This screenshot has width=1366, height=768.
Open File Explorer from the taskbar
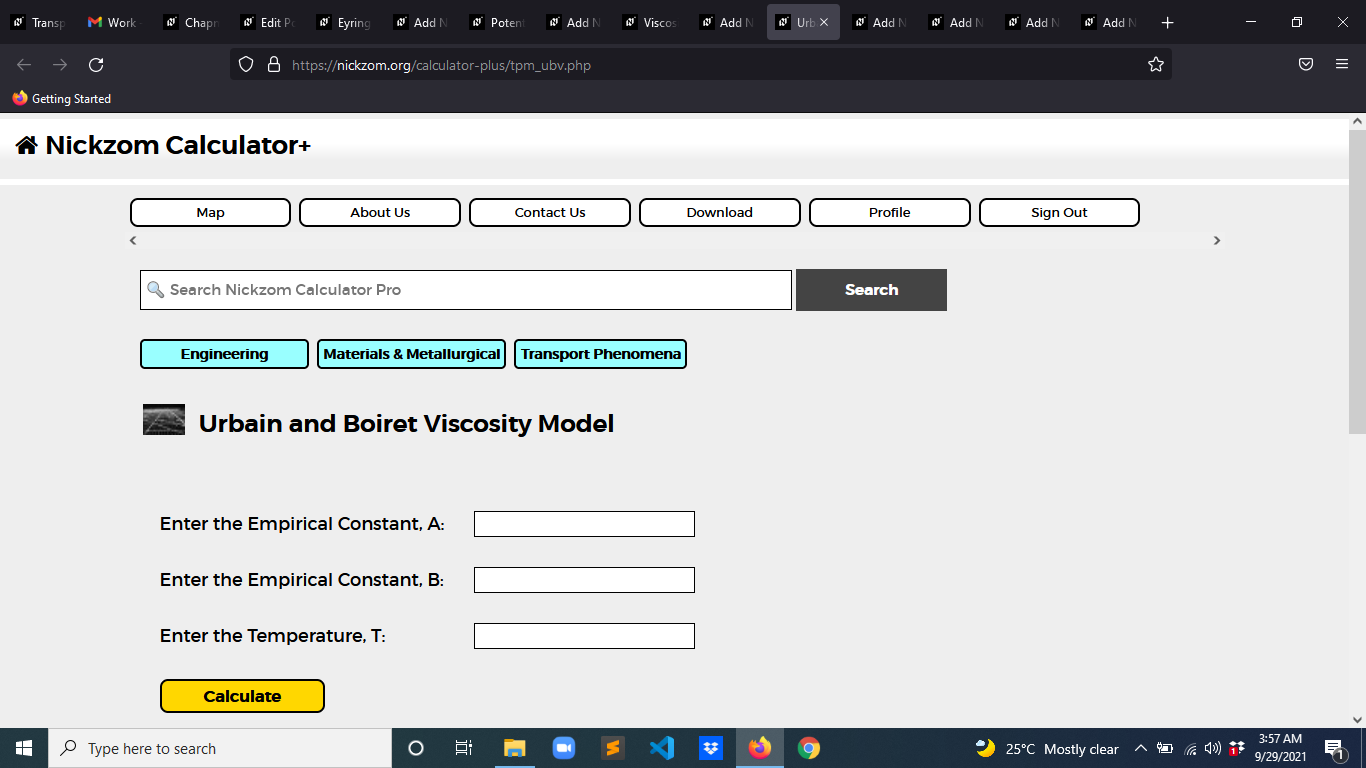coord(514,748)
